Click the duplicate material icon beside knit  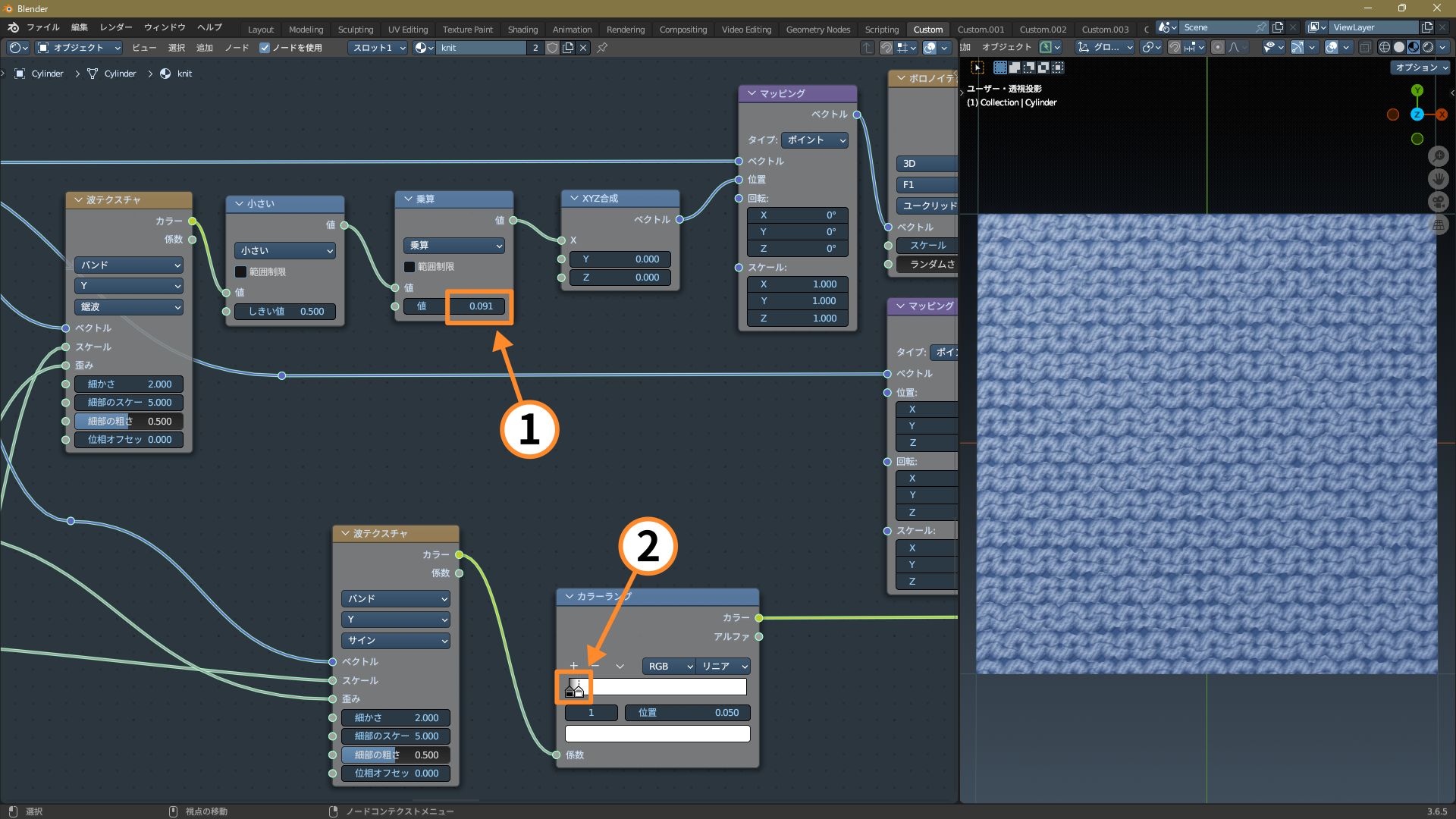[568, 48]
